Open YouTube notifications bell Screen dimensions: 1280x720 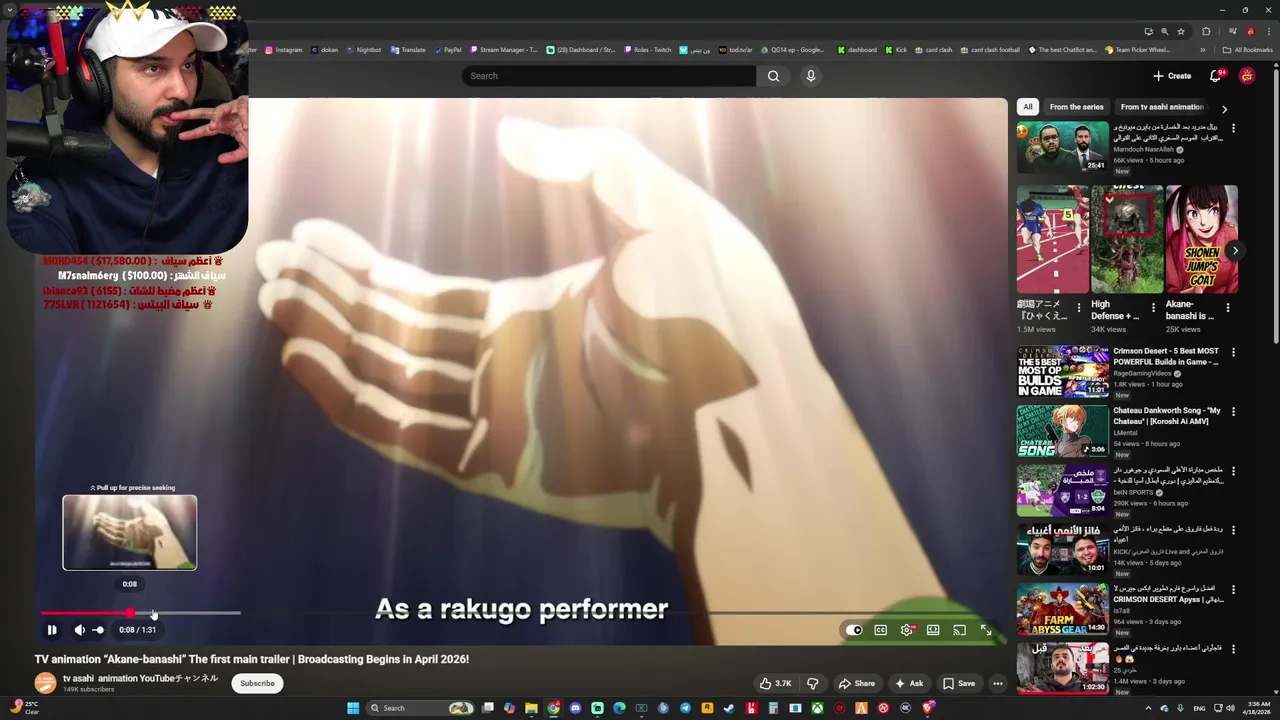(x=1216, y=76)
